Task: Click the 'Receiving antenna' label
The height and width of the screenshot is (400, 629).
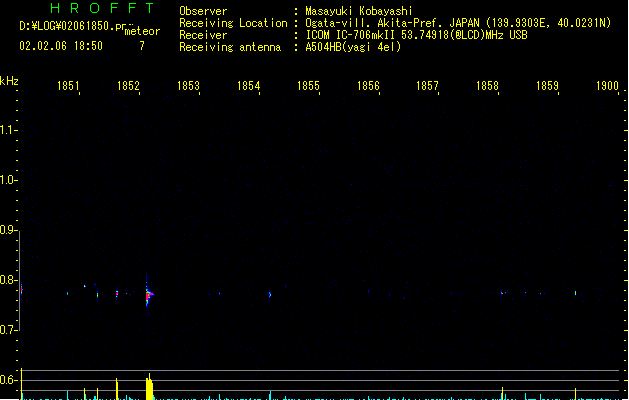Action: tap(230, 47)
